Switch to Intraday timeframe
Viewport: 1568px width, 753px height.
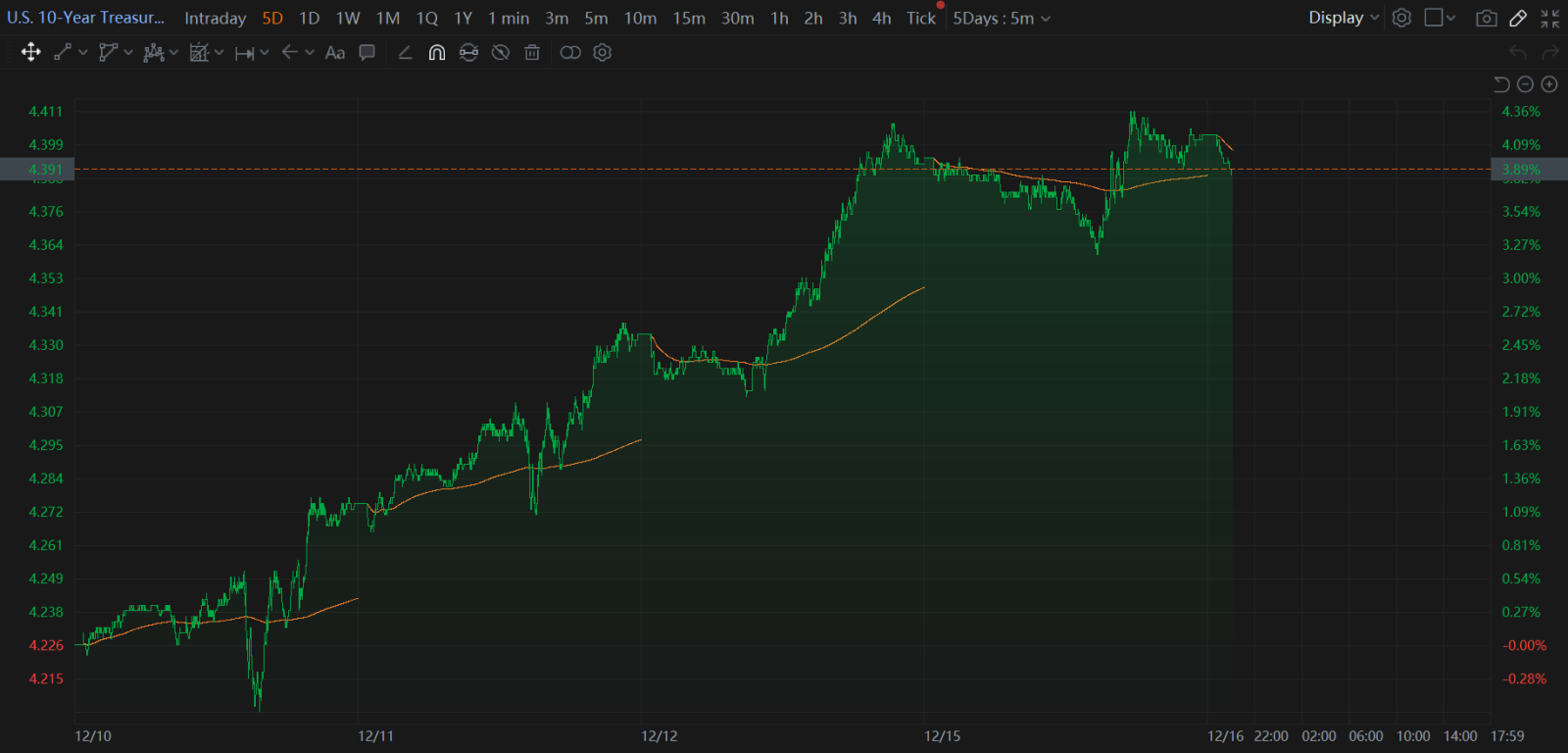(215, 18)
